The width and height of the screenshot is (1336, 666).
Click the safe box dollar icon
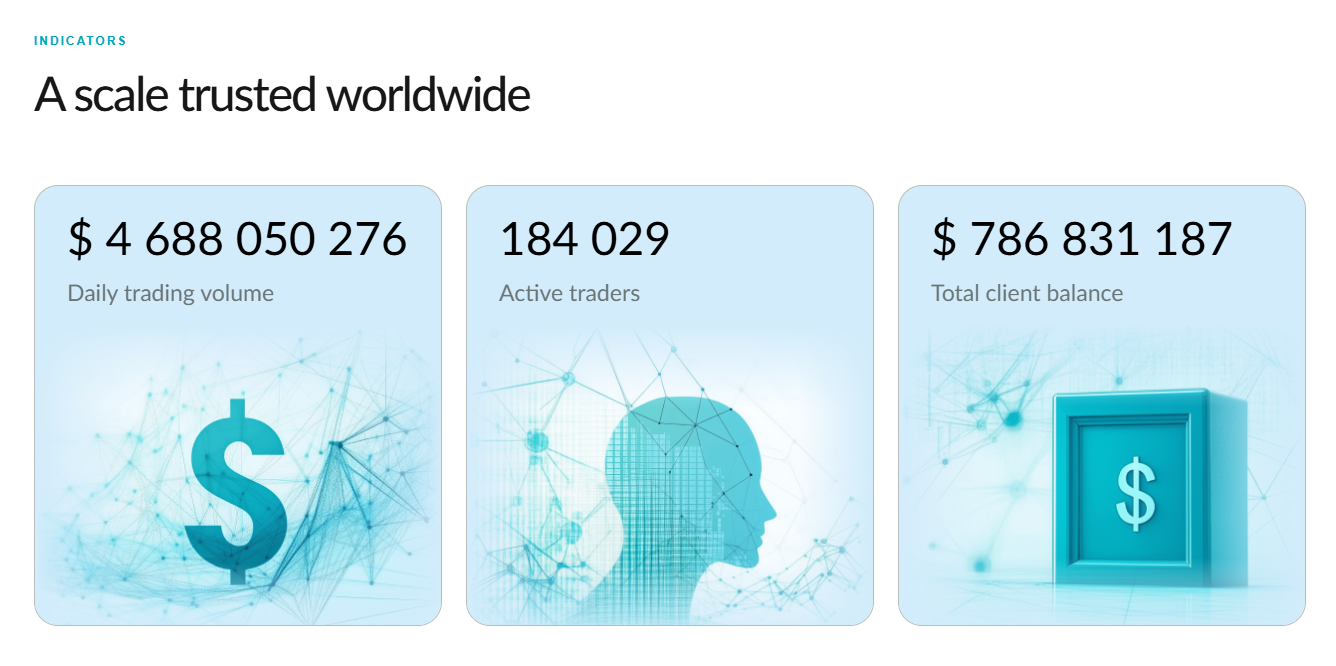click(1136, 493)
